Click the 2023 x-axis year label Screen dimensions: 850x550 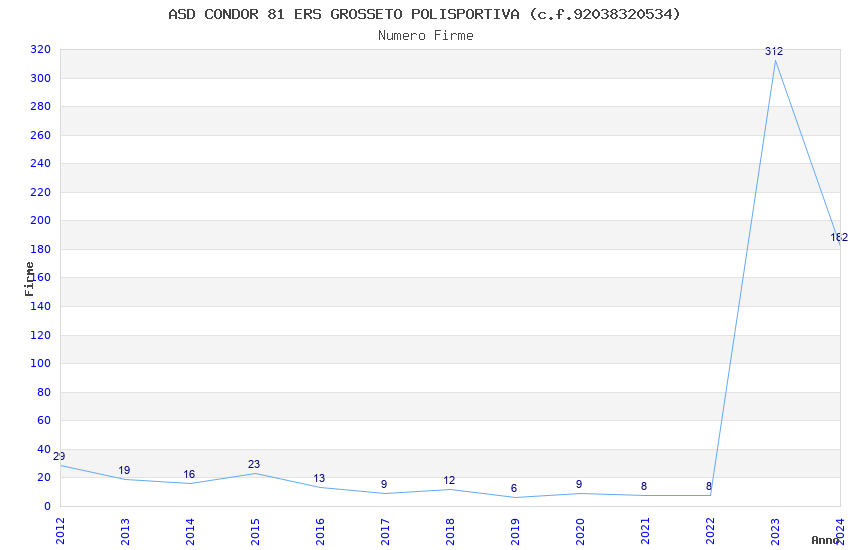(x=776, y=531)
